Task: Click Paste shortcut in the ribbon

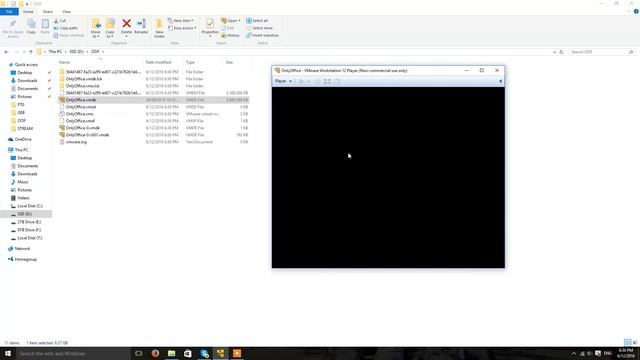Action: (x=69, y=36)
